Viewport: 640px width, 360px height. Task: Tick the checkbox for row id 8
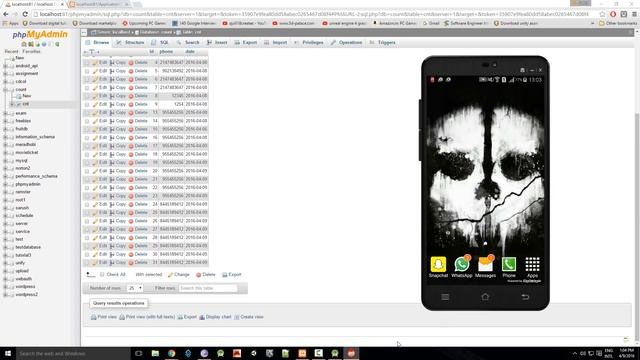click(87, 96)
